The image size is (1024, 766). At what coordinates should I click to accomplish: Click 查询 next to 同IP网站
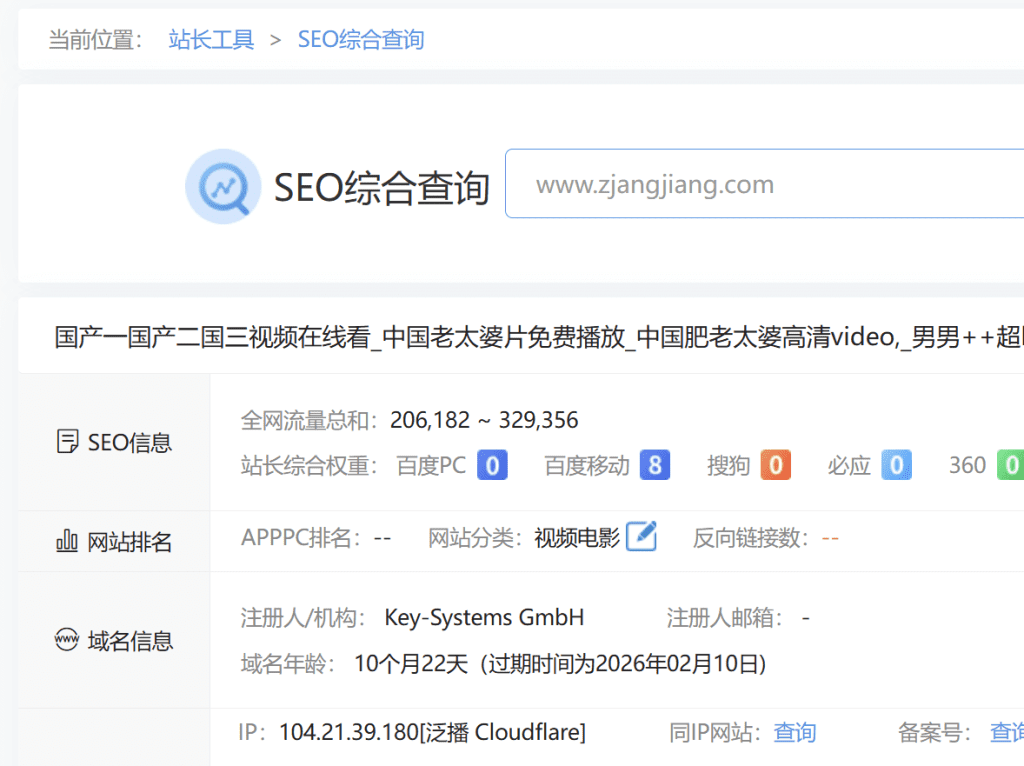click(x=795, y=733)
